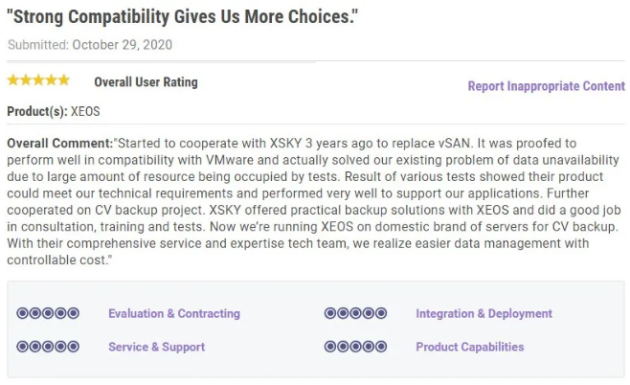The image size is (630, 385).
Task: Click the Report Inappropriate Content link
Action: [546, 86]
